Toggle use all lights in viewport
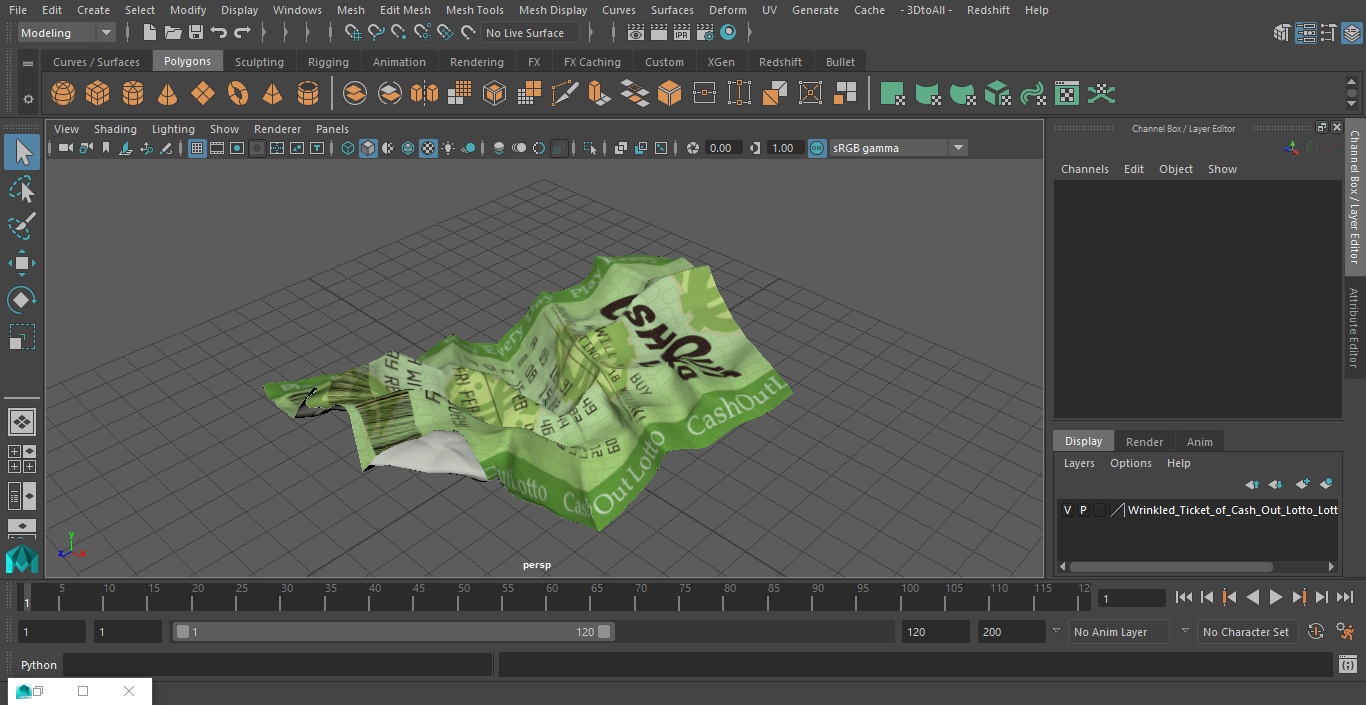The image size is (1366, 705). [x=448, y=148]
